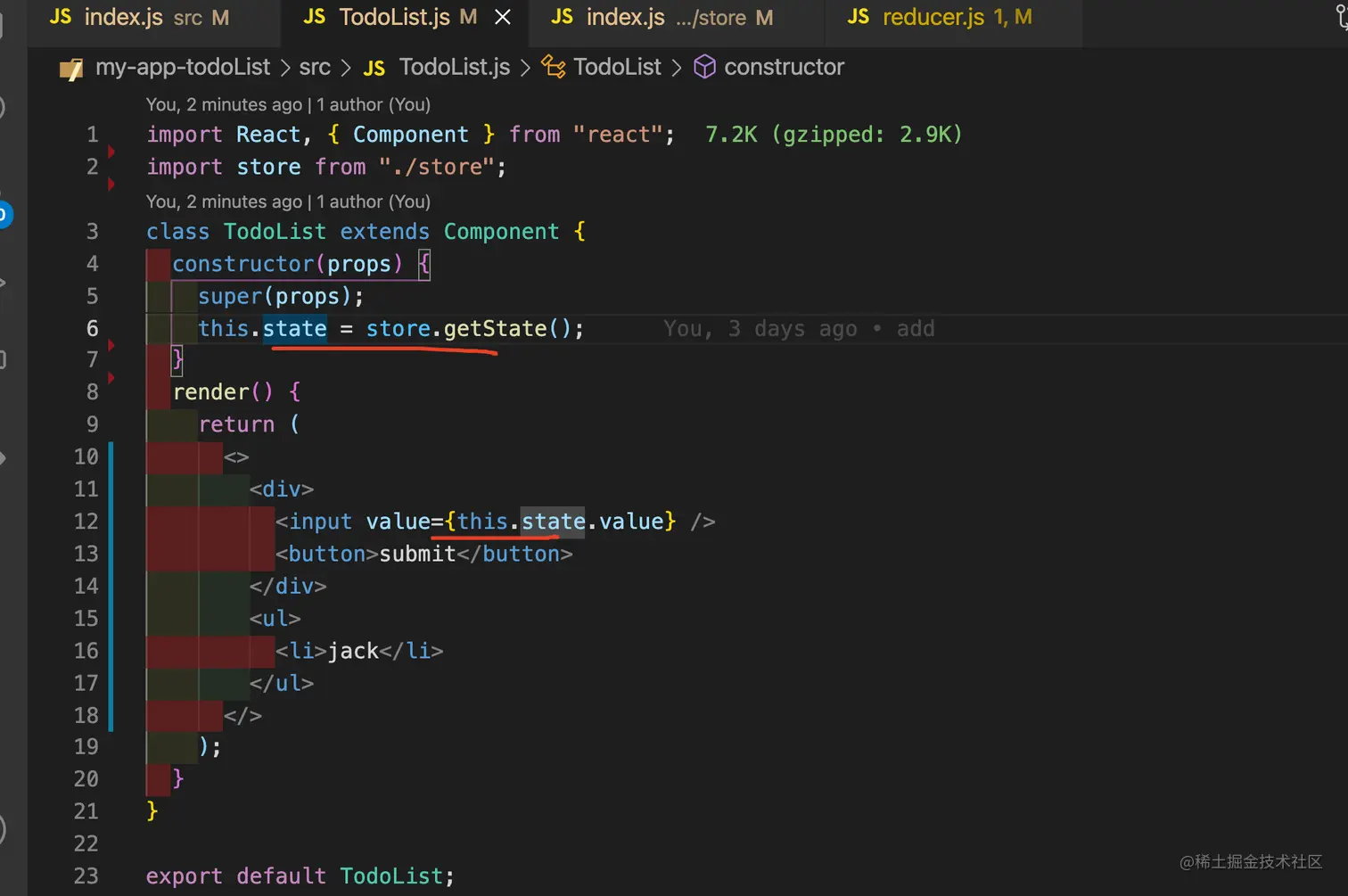Click 'render' on line 8
This screenshot has height=896, width=1348.
point(211,392)
